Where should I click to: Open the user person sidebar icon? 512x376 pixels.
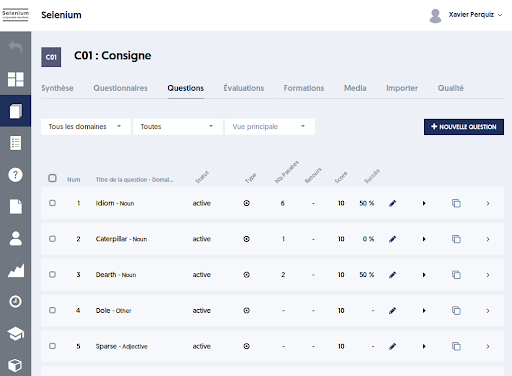click(x=15, y=238)
